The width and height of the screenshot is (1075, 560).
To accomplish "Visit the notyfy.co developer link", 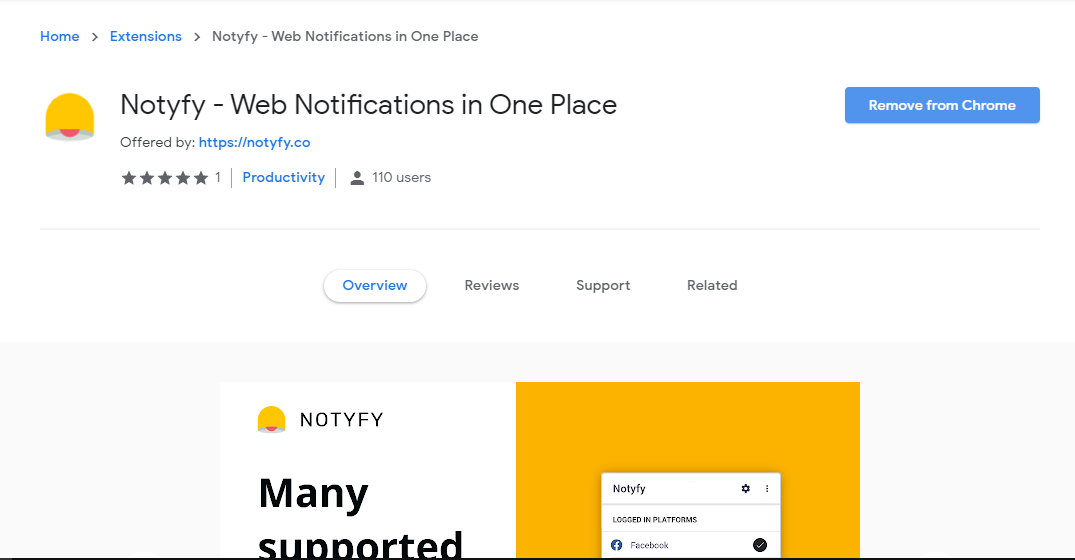I will pos(254,143).
